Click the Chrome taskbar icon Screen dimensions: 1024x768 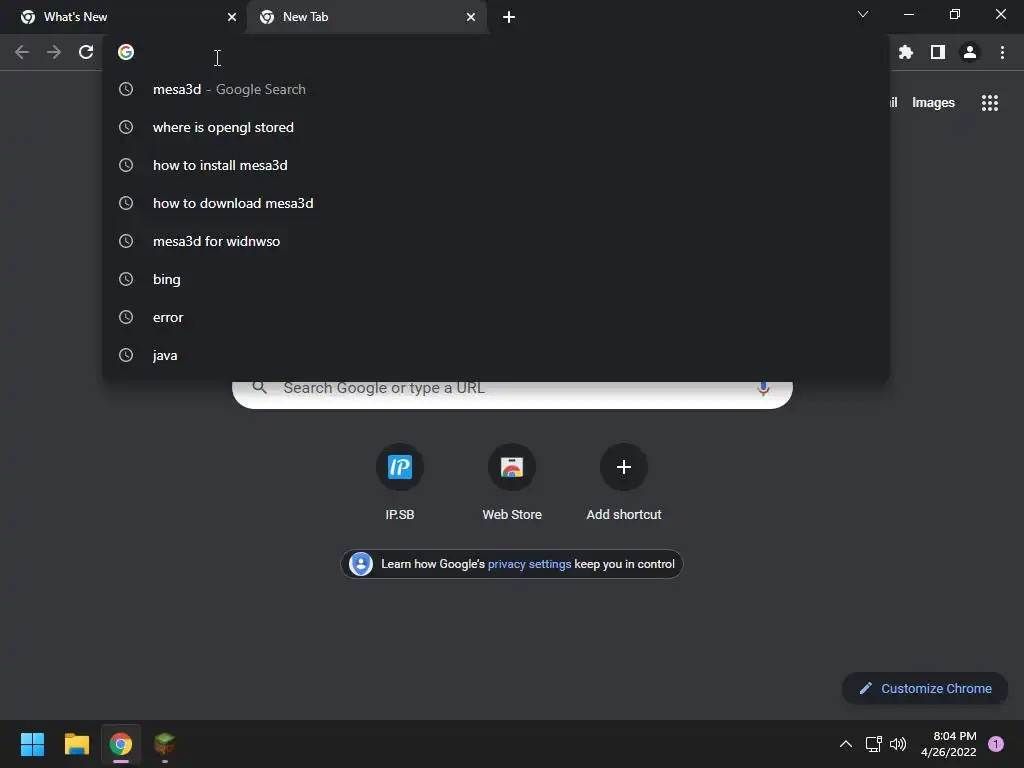pos(121,744)
